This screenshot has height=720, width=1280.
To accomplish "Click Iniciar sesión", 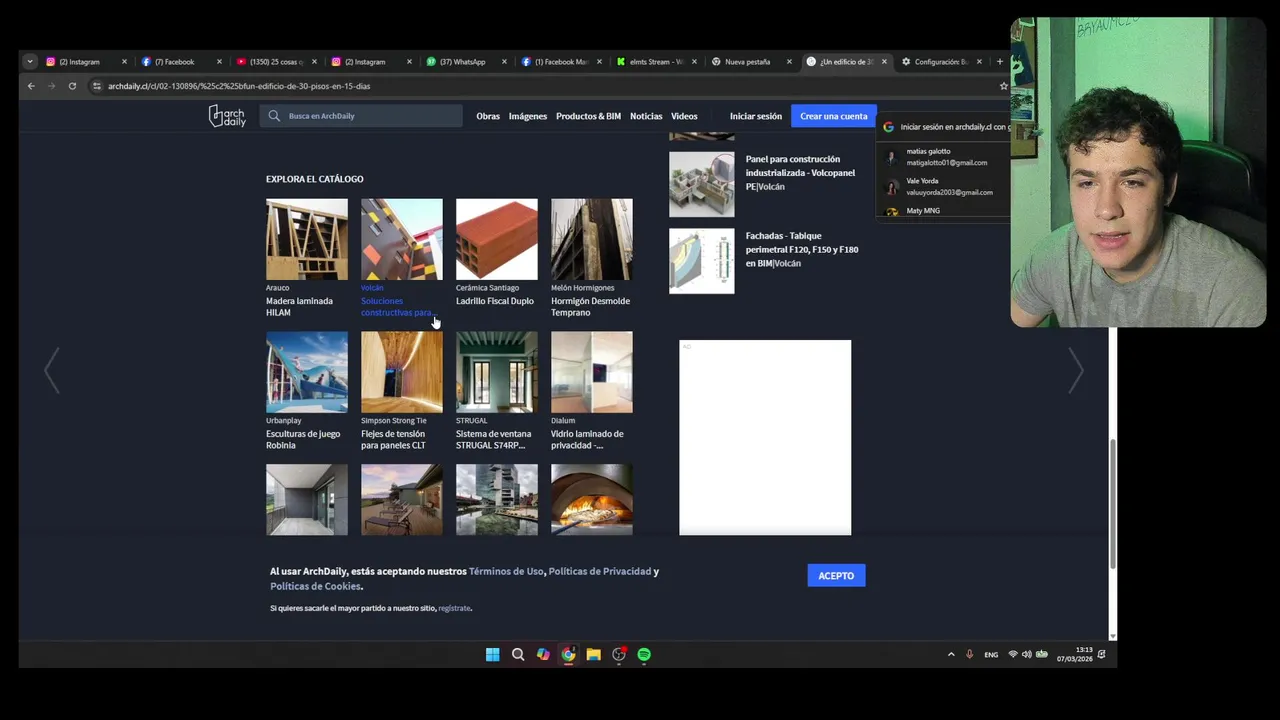I will pyautogui.click(x=756, y=116).
